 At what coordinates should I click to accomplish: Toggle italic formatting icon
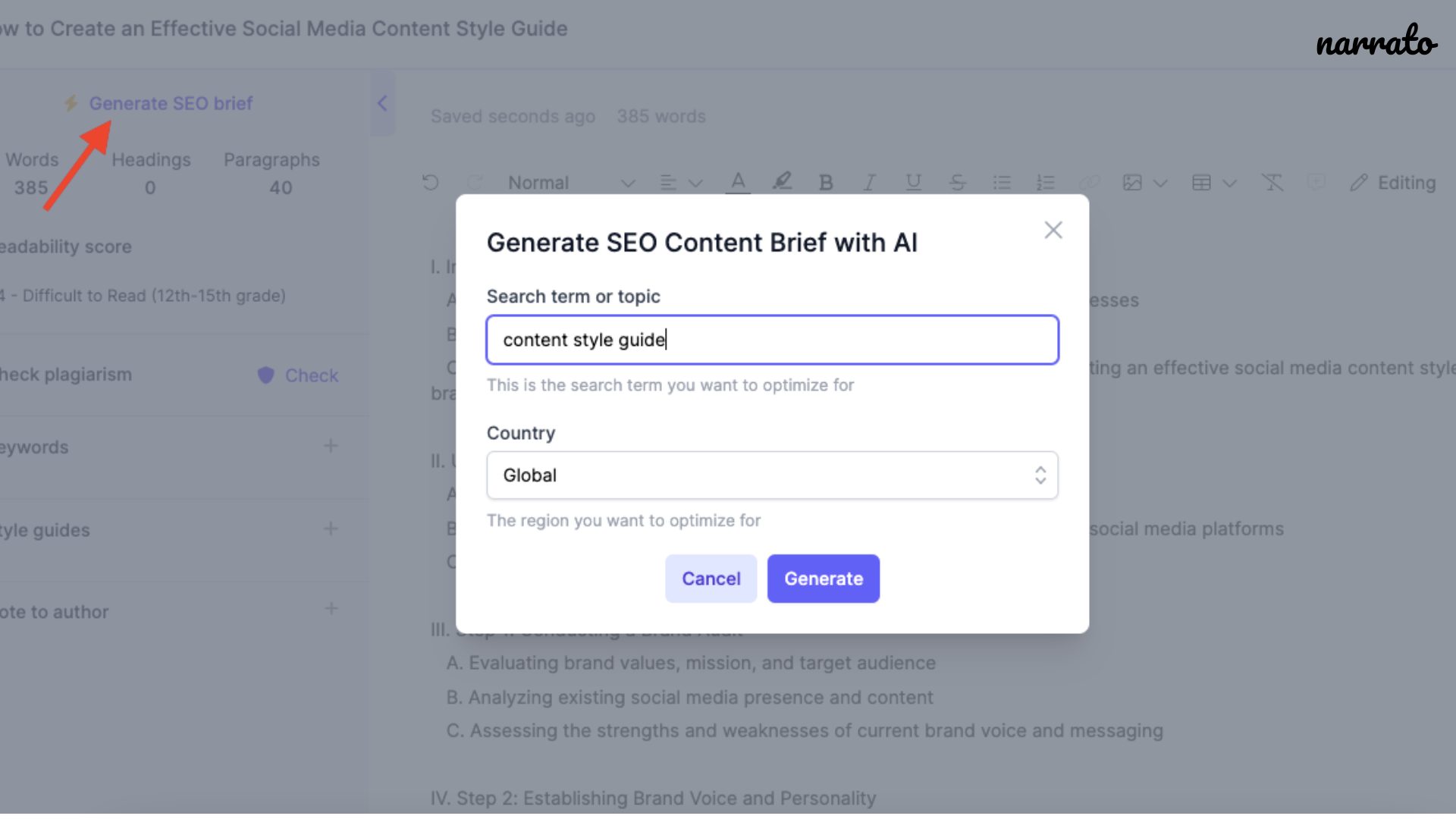tap(869, 182)
